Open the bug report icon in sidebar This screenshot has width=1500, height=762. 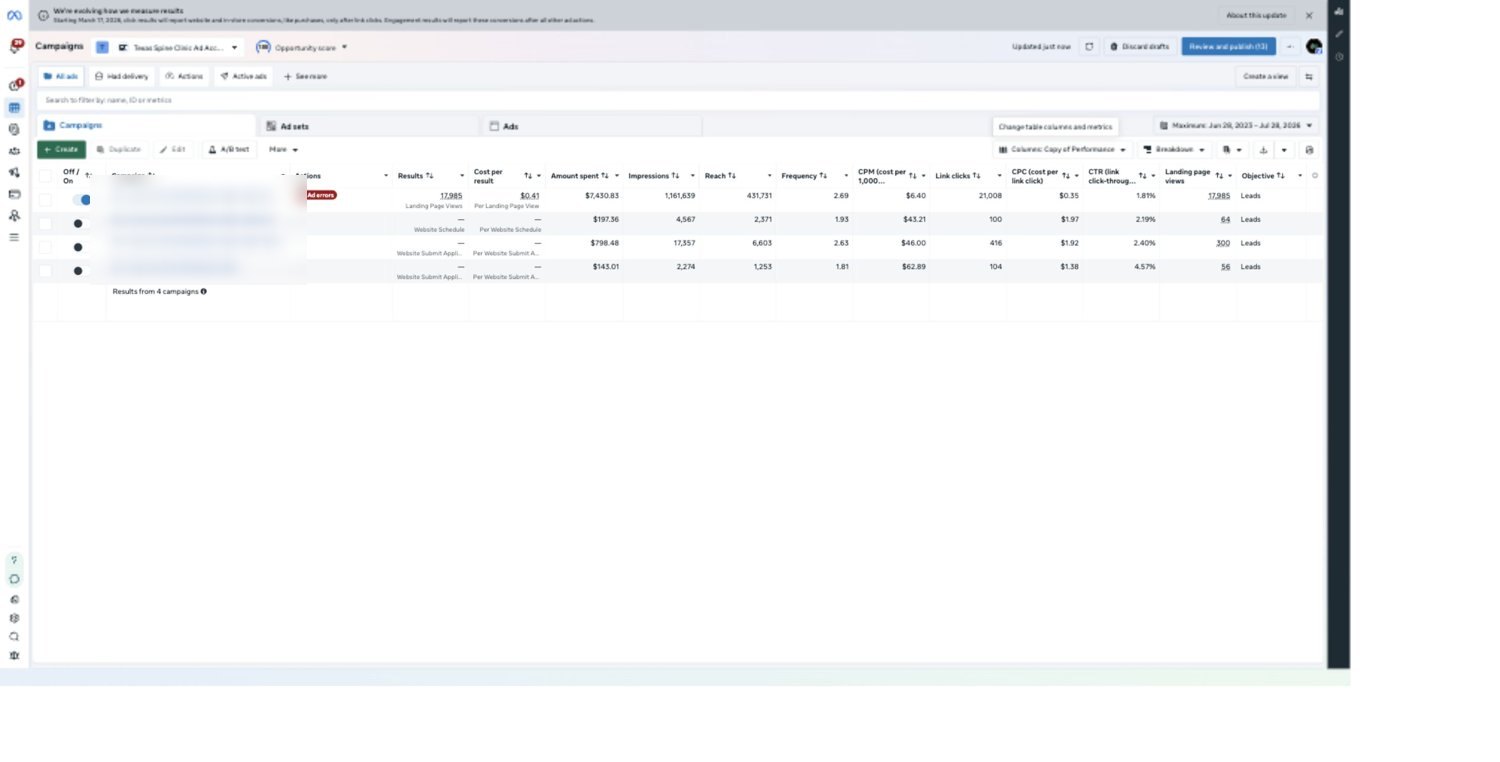tap(14, 655)
